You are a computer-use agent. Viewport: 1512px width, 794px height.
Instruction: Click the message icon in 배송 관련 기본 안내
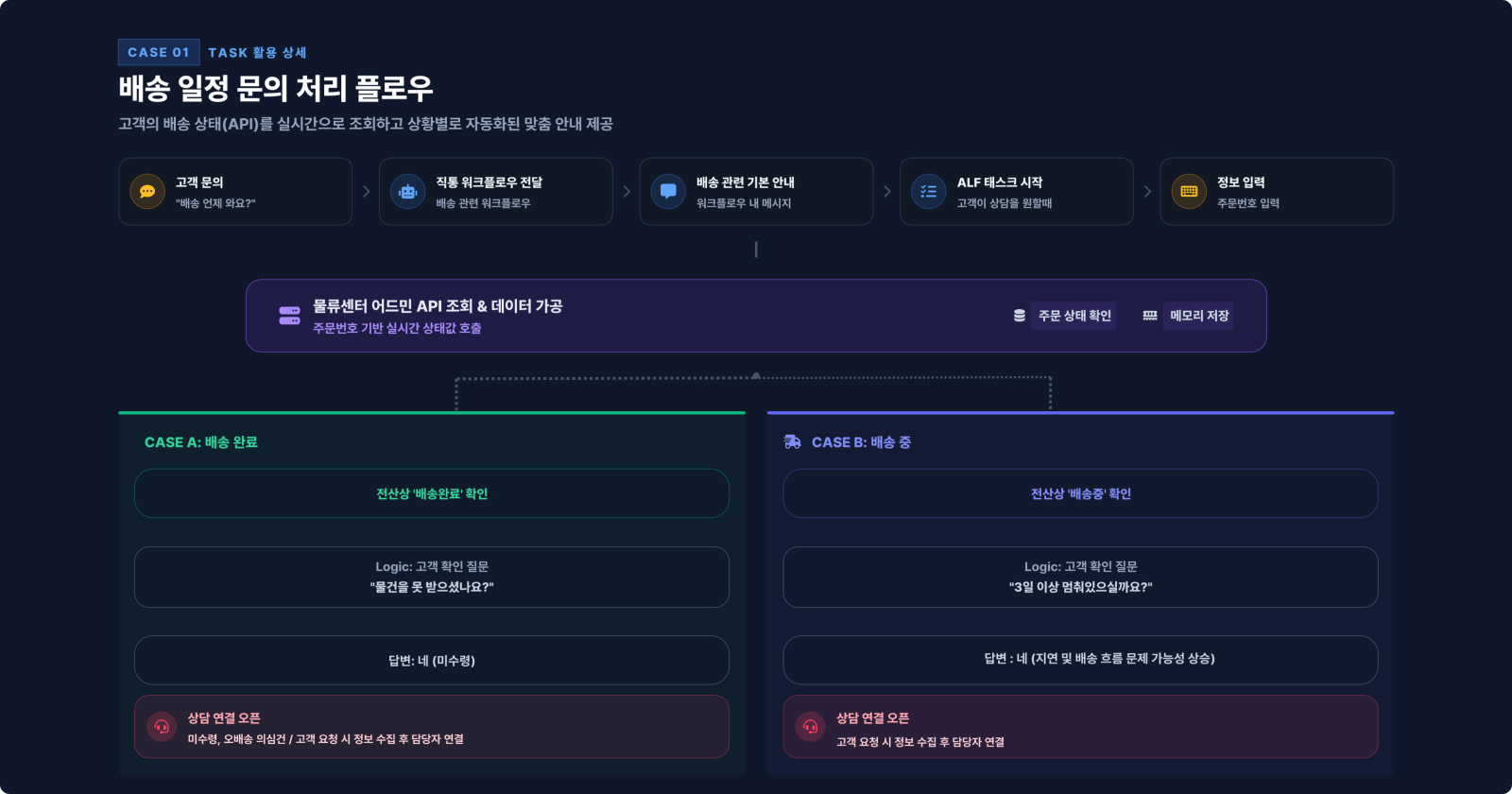click(668, 192)
